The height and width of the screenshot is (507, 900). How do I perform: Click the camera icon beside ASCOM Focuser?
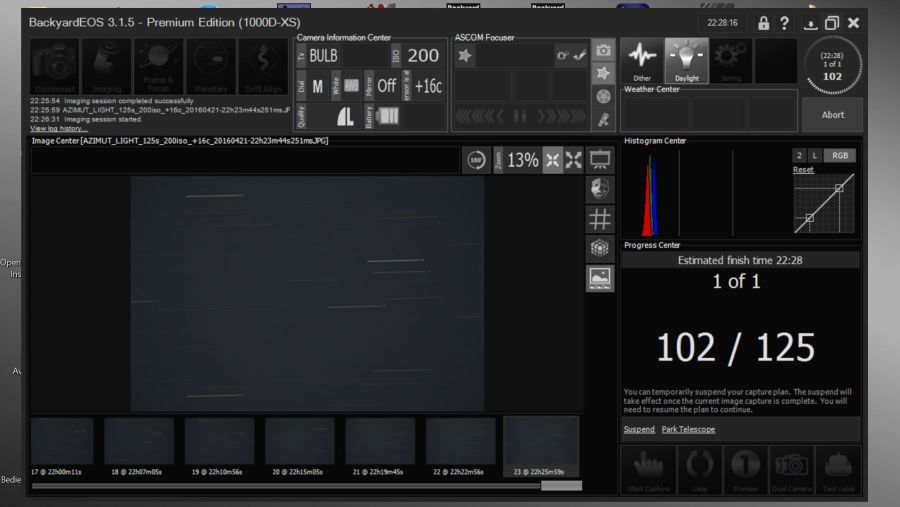click(x=603, y=50)
